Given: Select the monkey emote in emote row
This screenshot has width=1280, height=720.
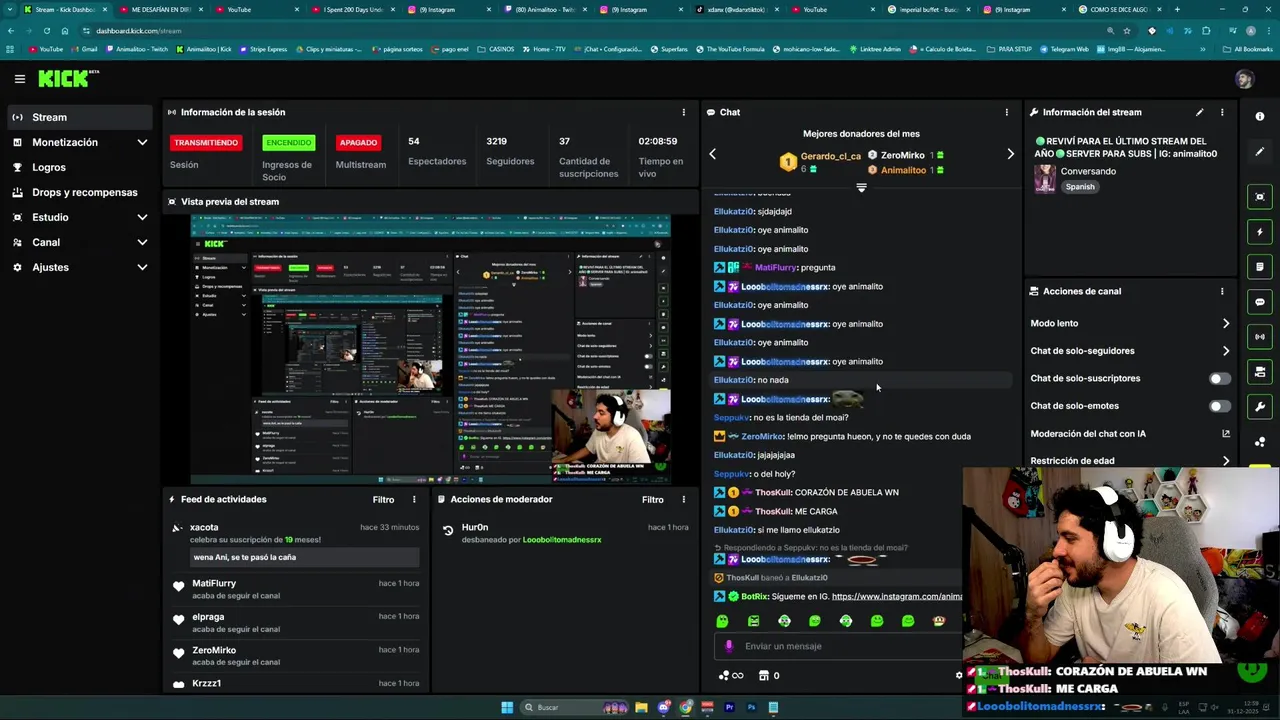Looking at the screenshot, I should point(939,621).
